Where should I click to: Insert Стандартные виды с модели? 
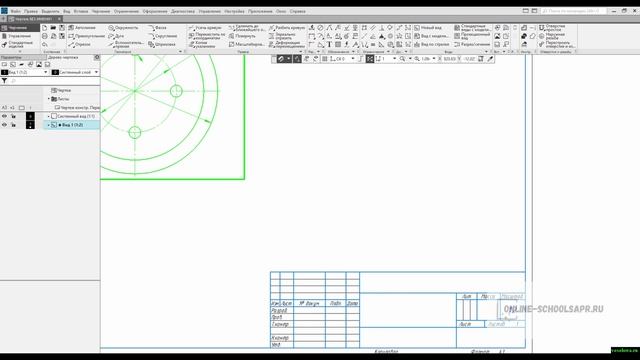click(472, 28)
